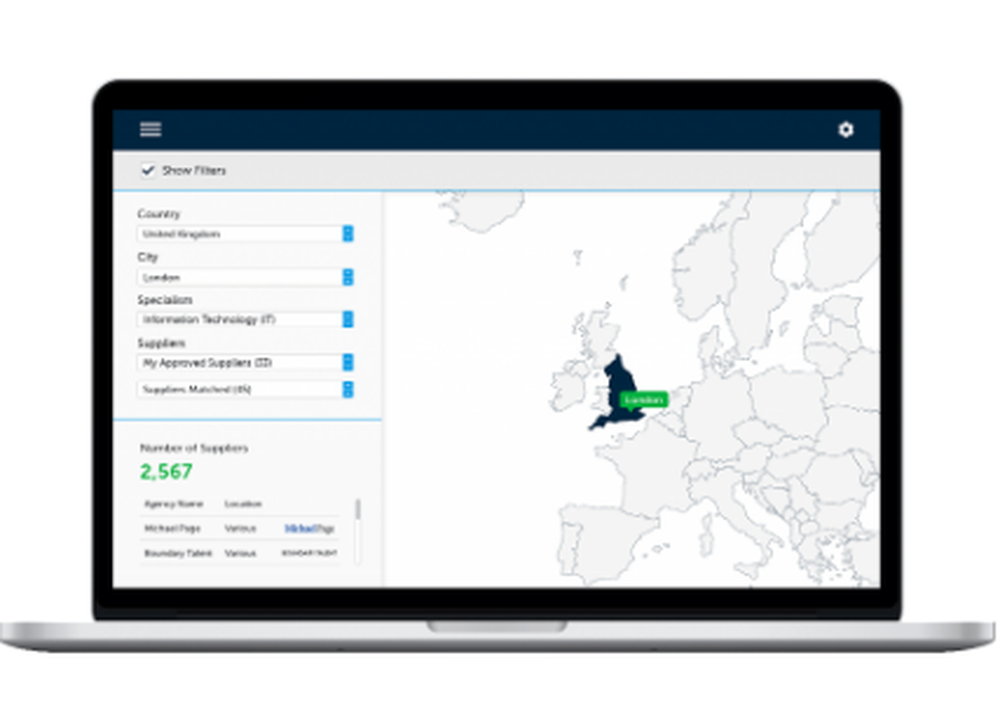Click the Location column header
Screen dimensions: 1000x723
point(243,504)
